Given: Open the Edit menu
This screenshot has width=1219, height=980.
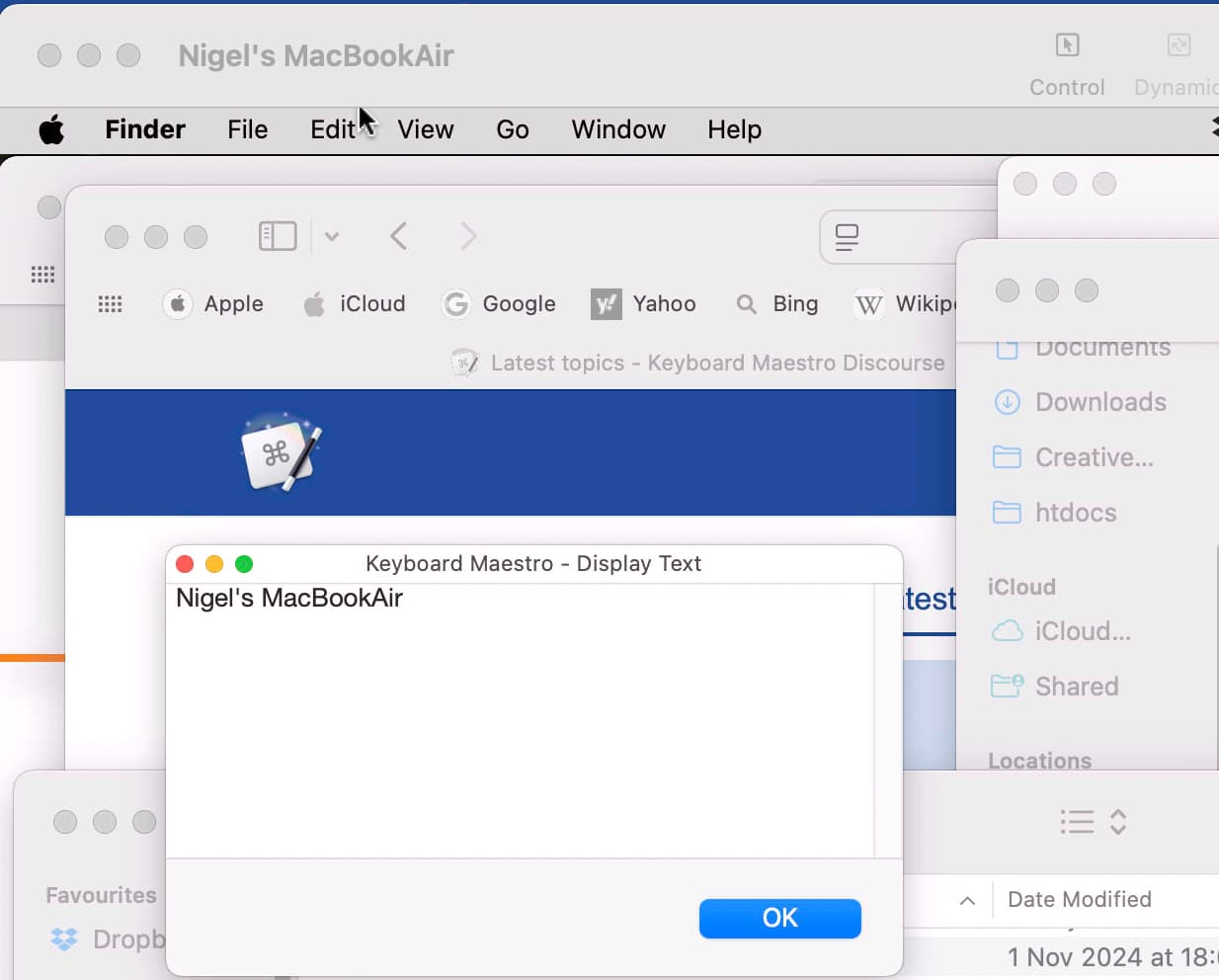Looking at the screenshot, I should [x=332, y=129].
